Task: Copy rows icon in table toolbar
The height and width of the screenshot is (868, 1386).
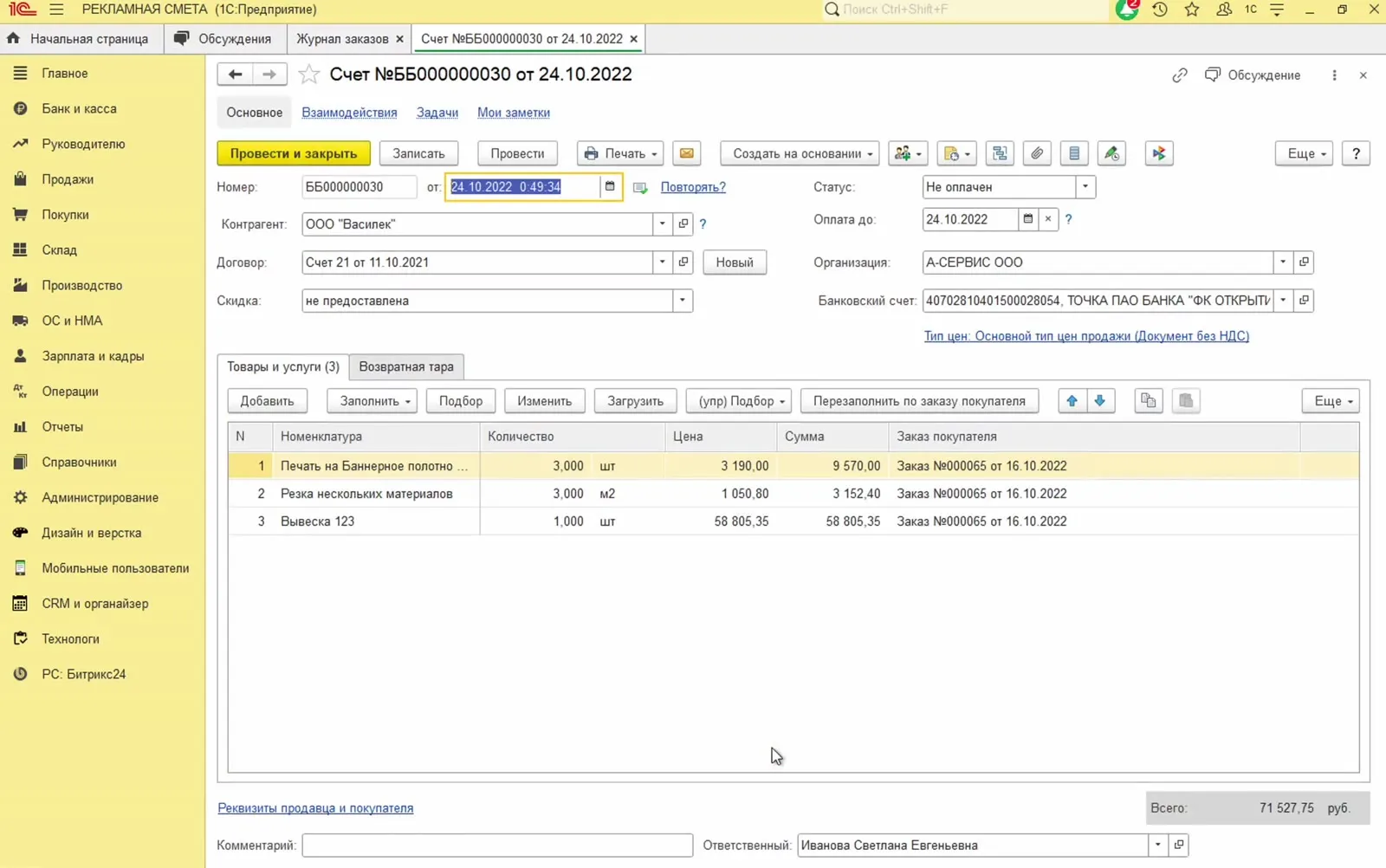Action: click(1148, 401)
